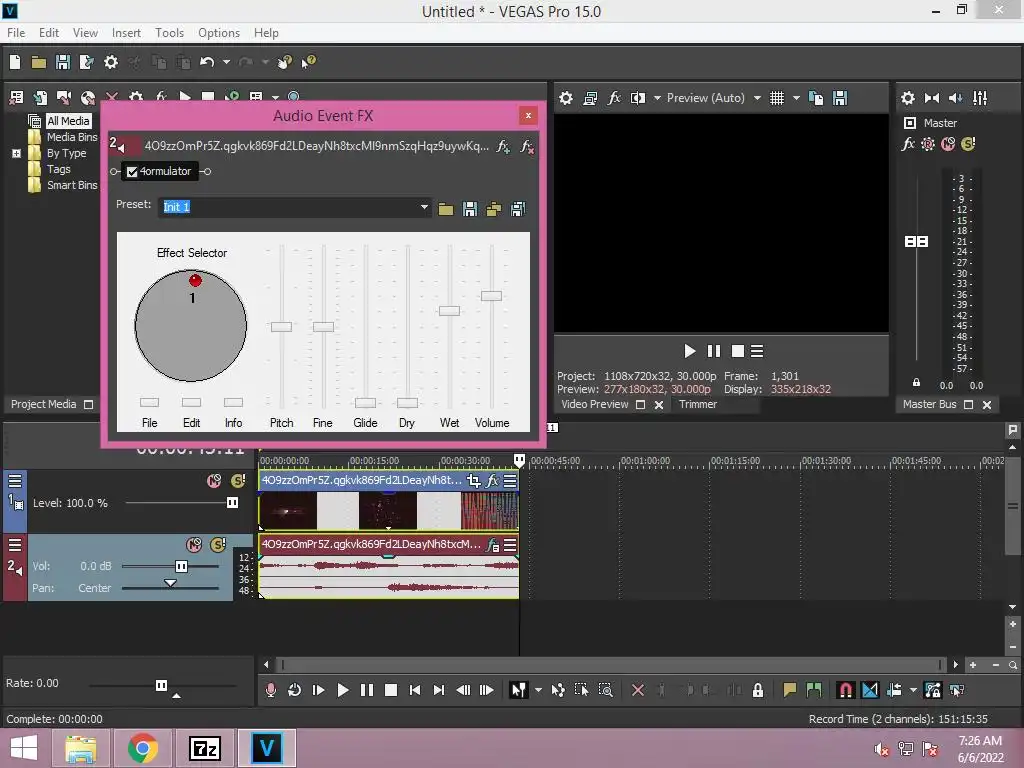
Task: Open the Options menu
Action: [219, 33]
